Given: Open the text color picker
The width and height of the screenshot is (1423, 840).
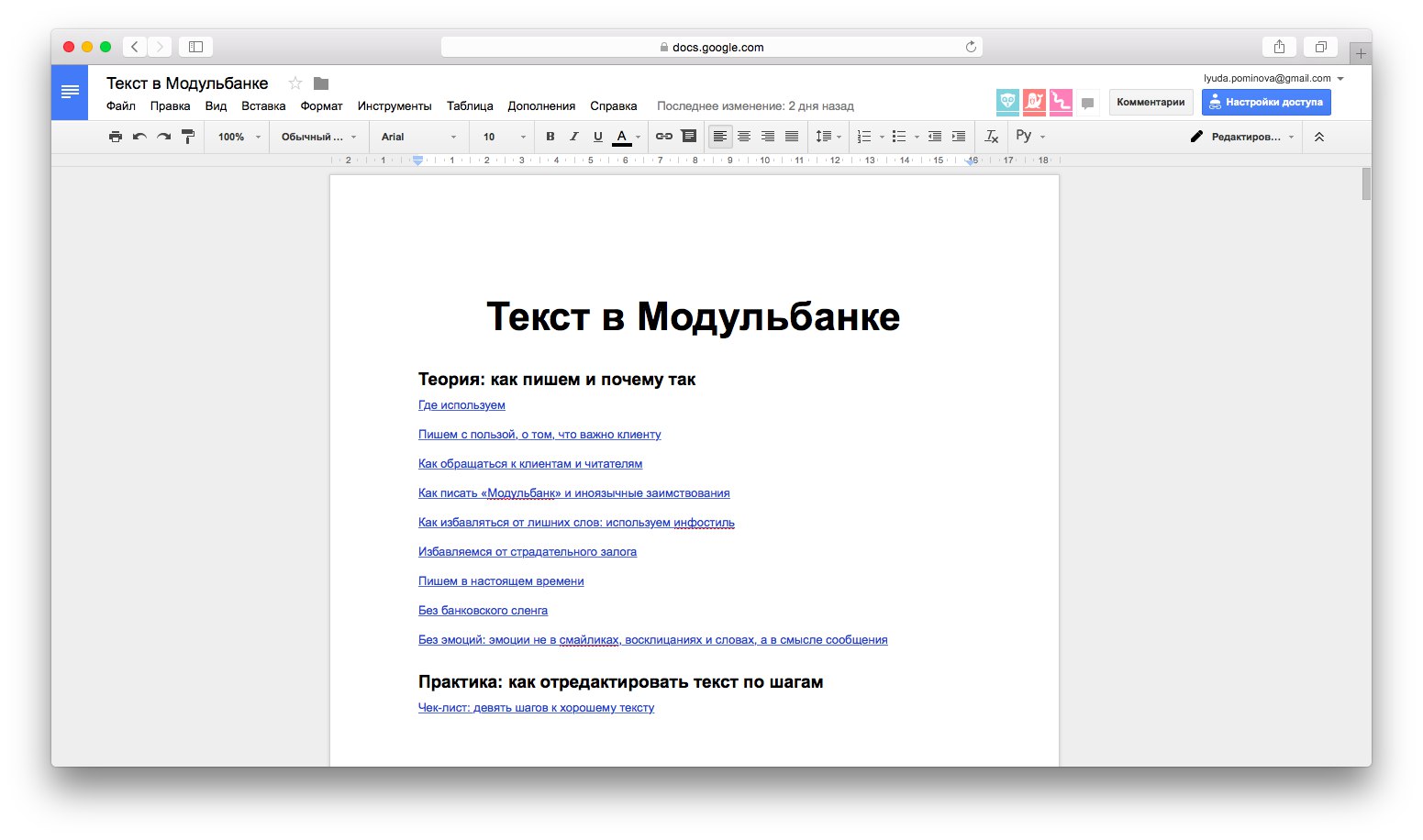Looking at the screenshot, I should click(x=628, y=137).
